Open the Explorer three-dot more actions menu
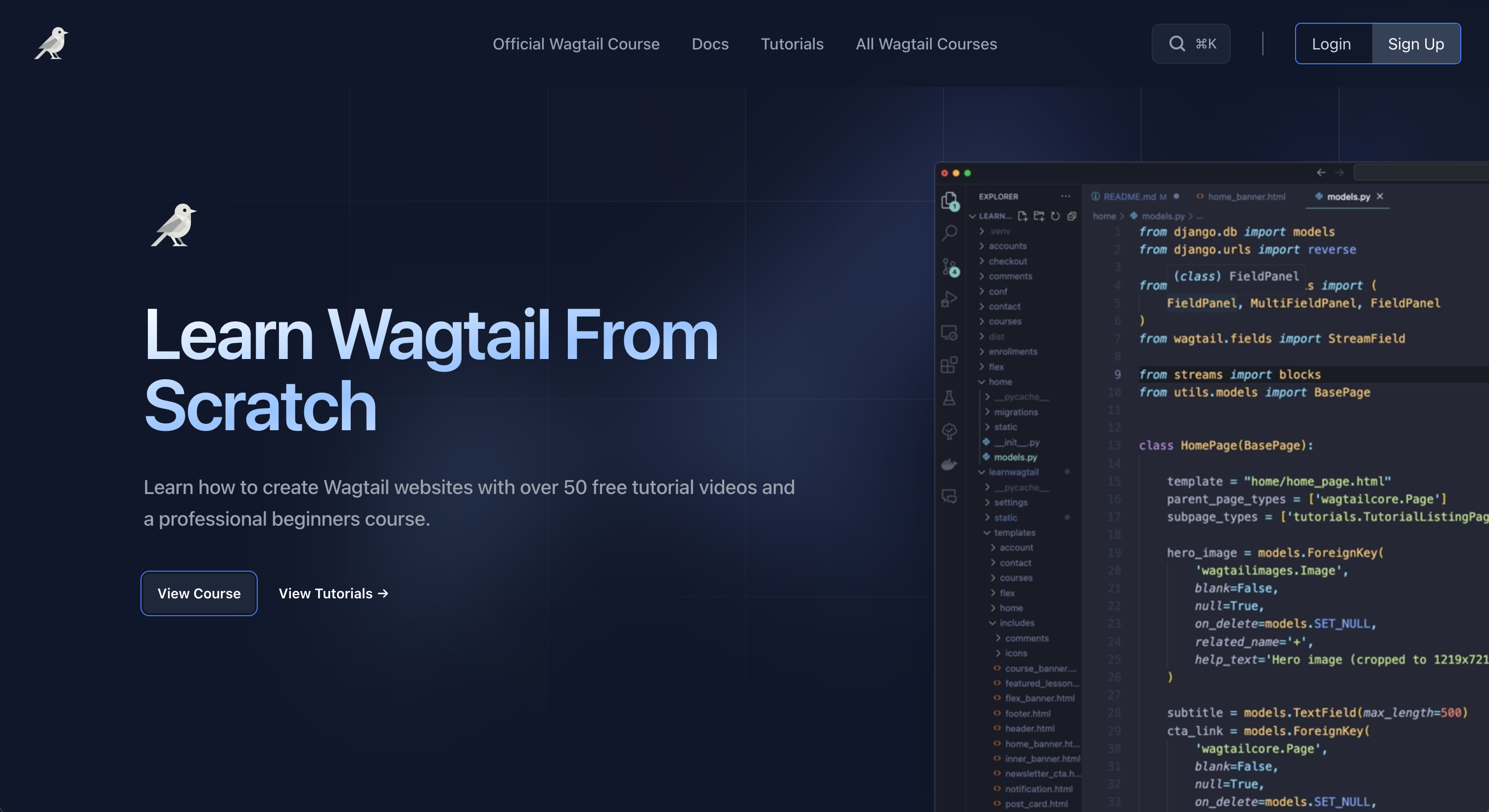 point(1066,196)
